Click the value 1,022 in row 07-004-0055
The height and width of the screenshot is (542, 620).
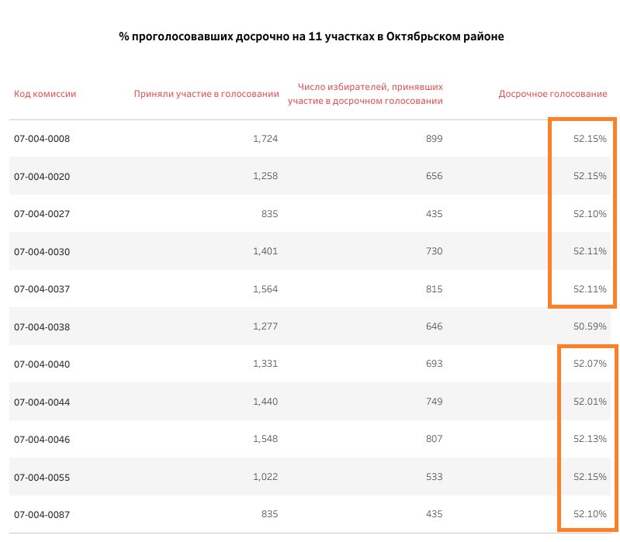(265, 477)
